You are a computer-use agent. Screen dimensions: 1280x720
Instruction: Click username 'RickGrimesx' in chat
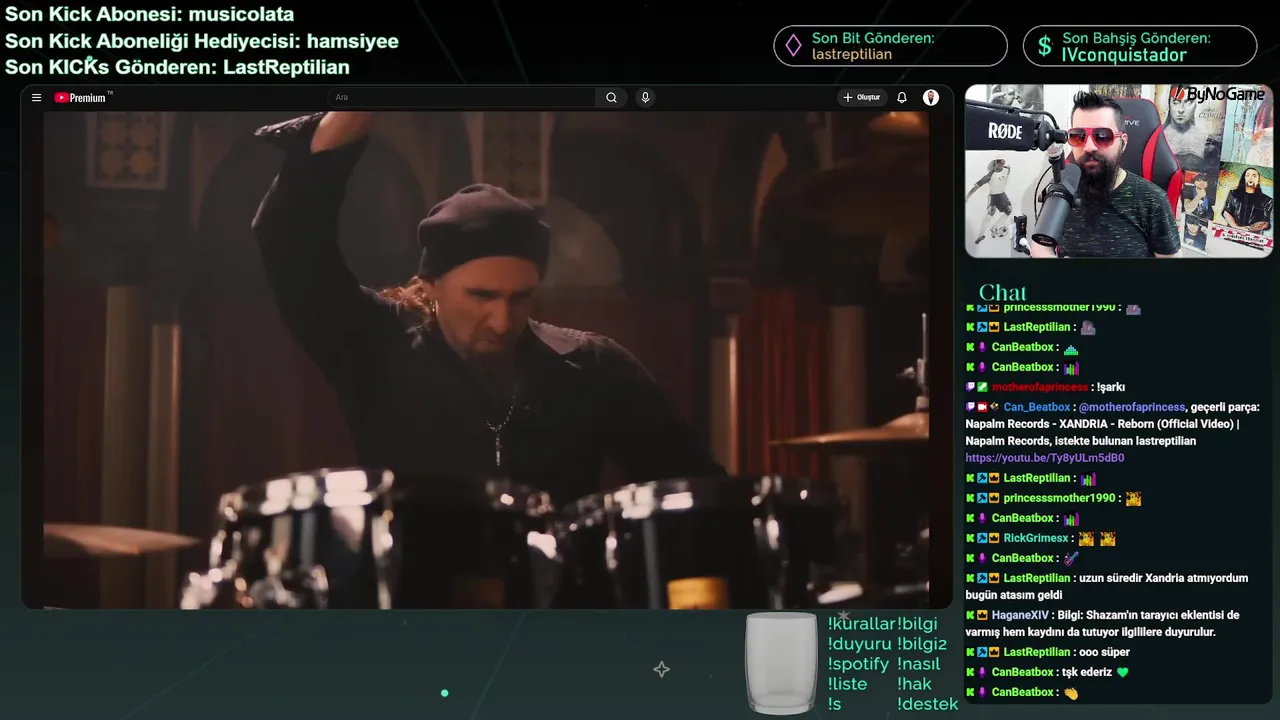tap(1036, 538)
